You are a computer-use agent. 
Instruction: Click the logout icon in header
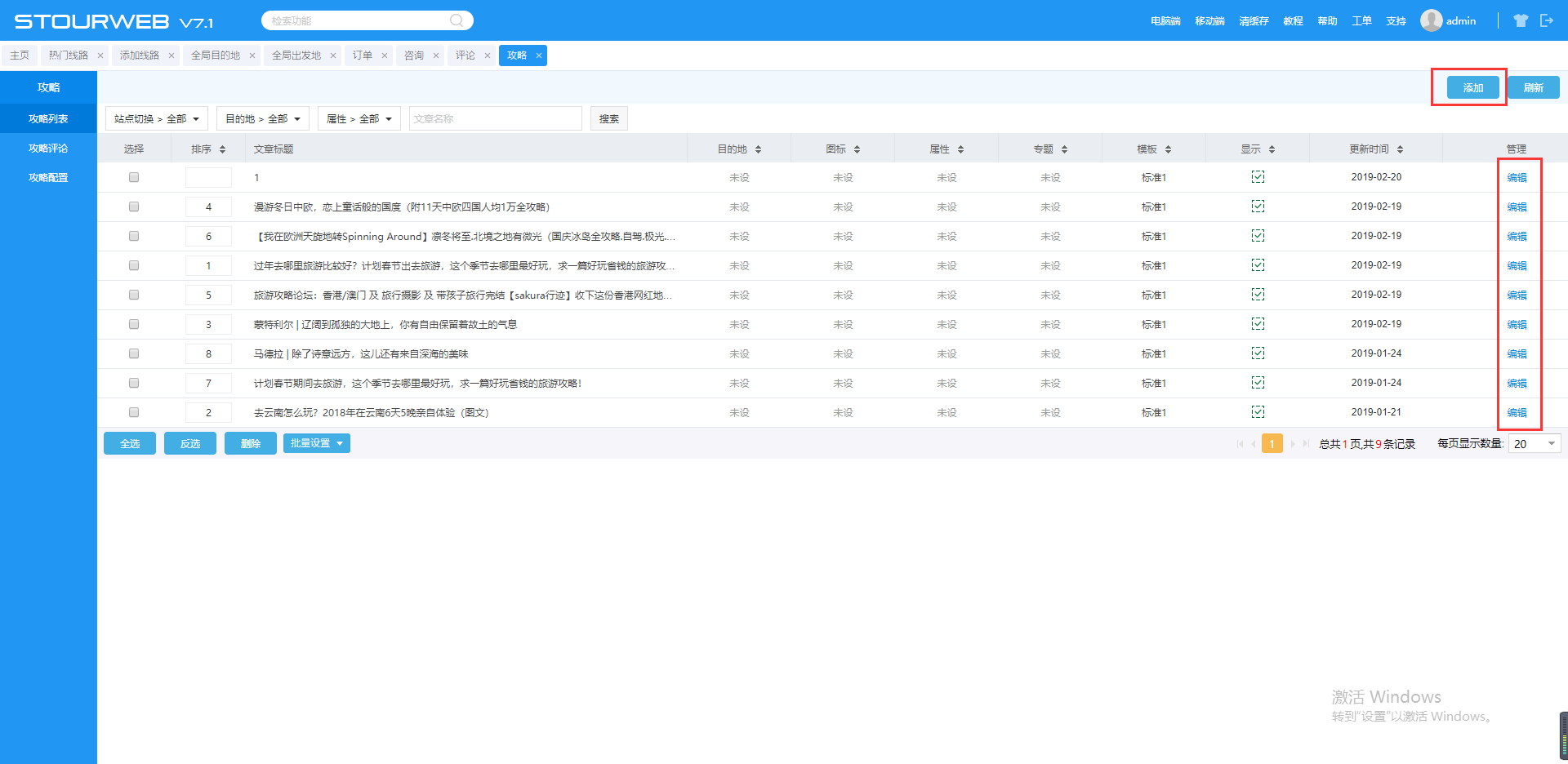point(1546,20)
